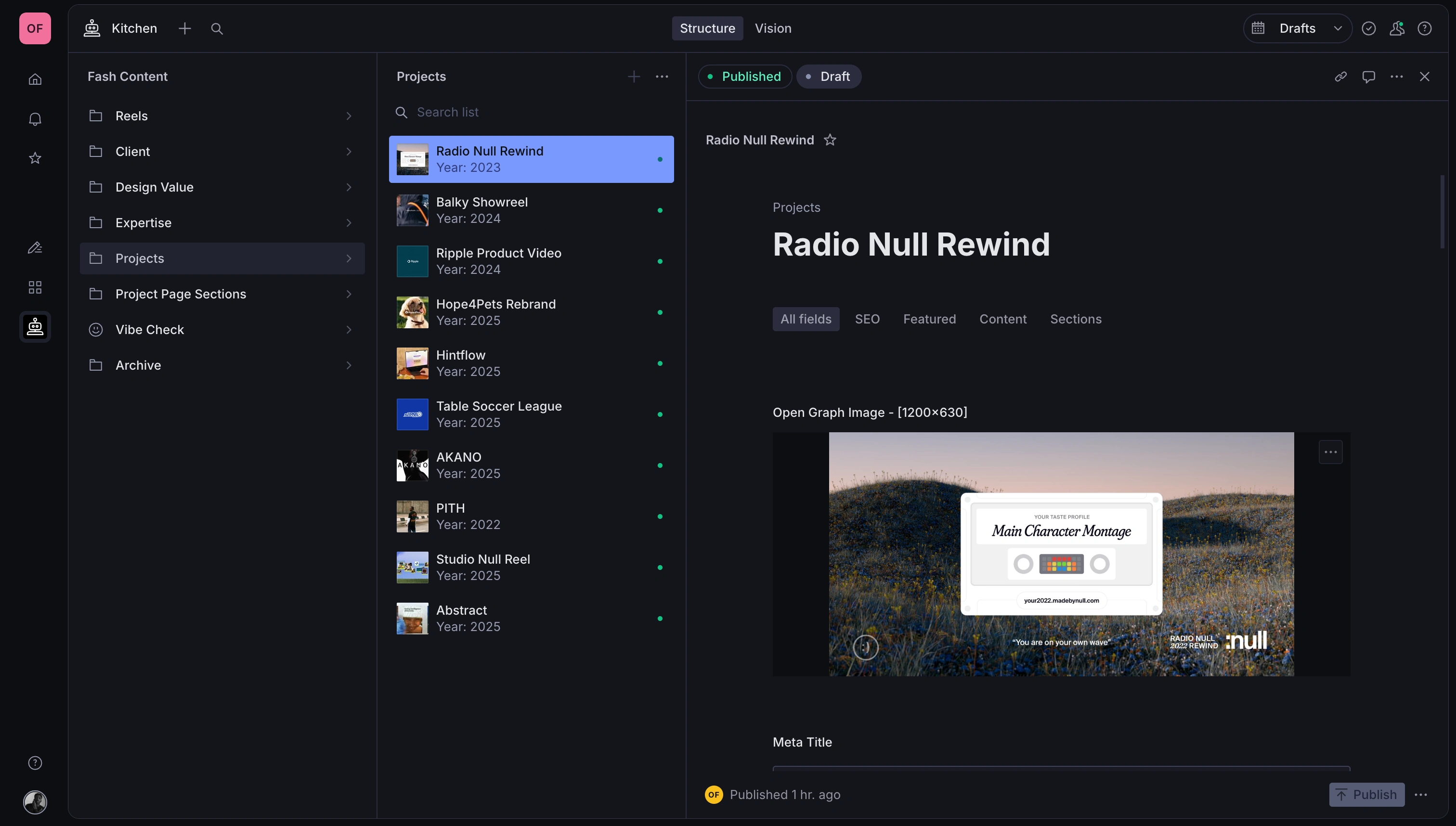Toggle the Draft status pill
The height and width of the screenshot is (826, 1456).
click(x=829, y=76)
